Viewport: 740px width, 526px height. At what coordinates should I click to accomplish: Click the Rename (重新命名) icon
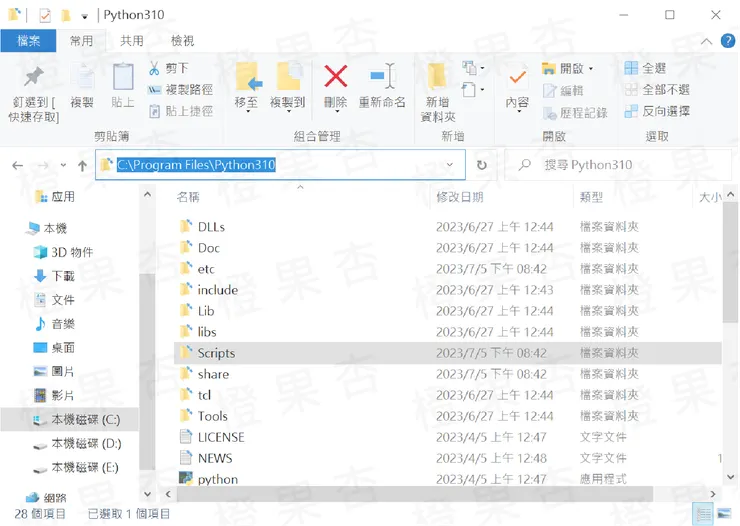382,76
